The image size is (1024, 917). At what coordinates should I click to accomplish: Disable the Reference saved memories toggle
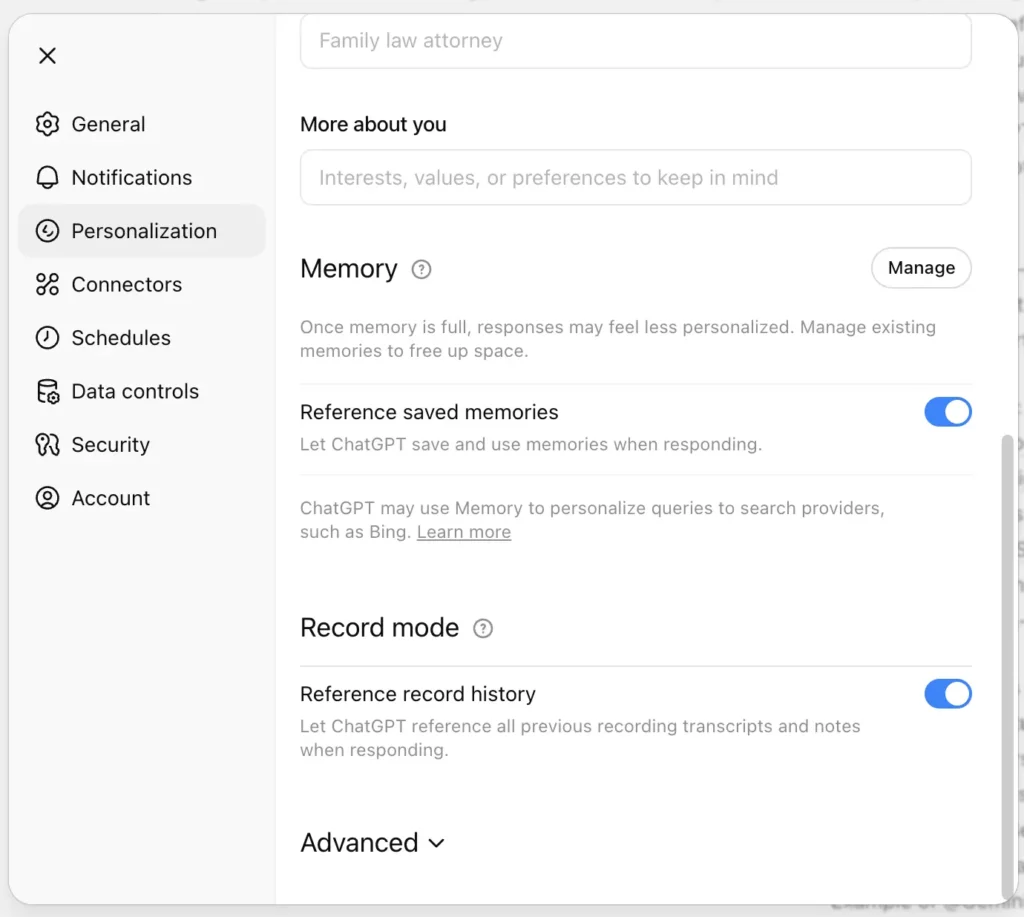(x=947, y=412)
